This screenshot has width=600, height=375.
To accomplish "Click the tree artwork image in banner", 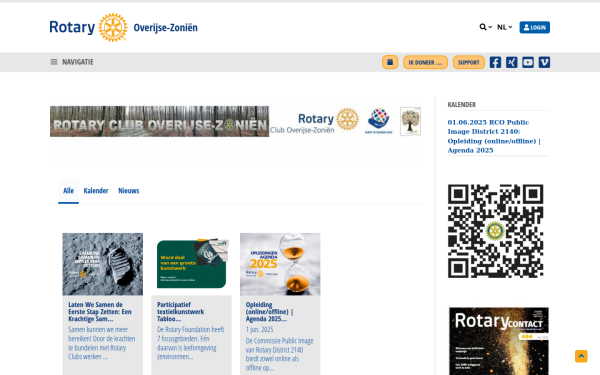I will (411, 121).
